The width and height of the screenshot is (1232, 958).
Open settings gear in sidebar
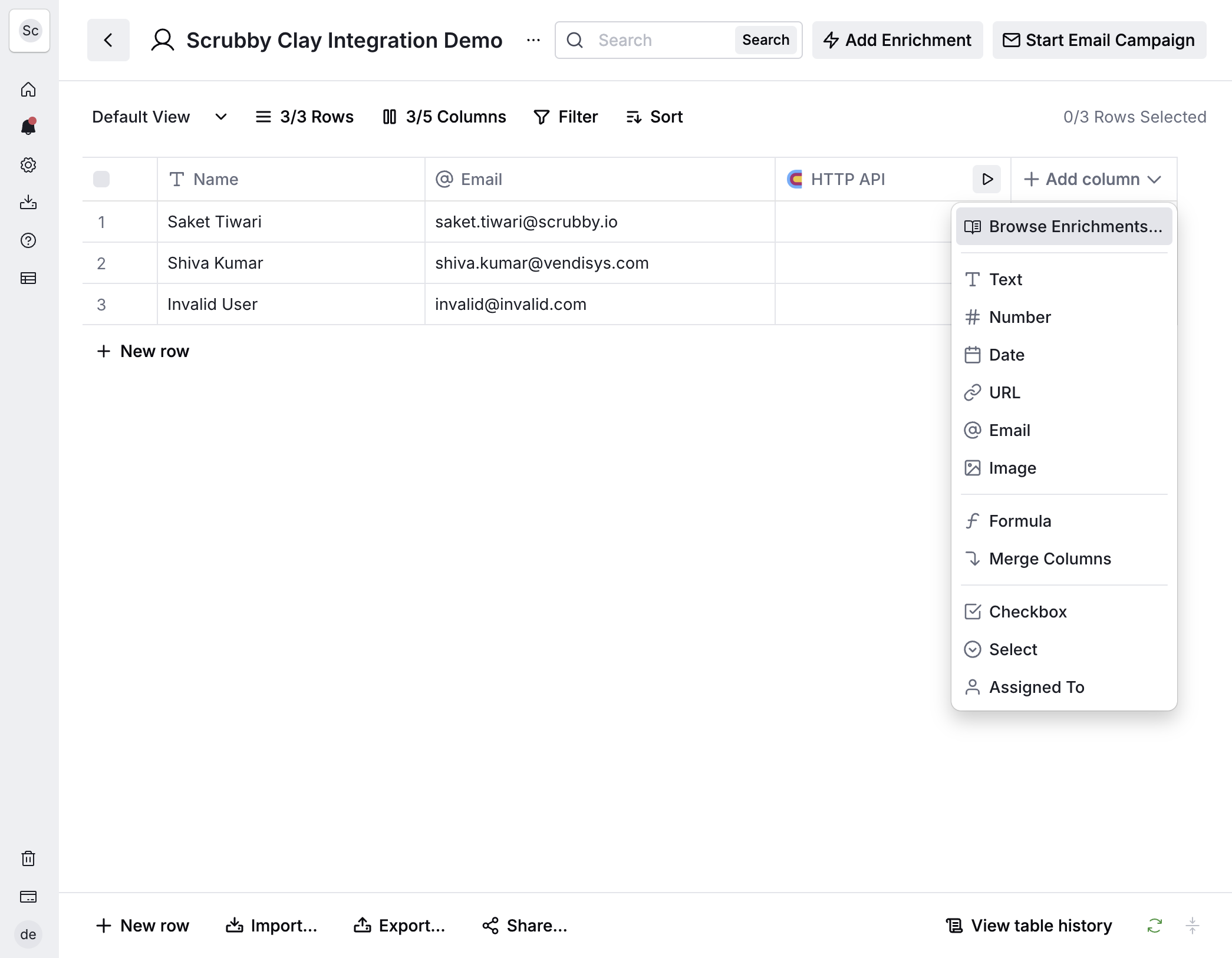click(x=28, y=165)
